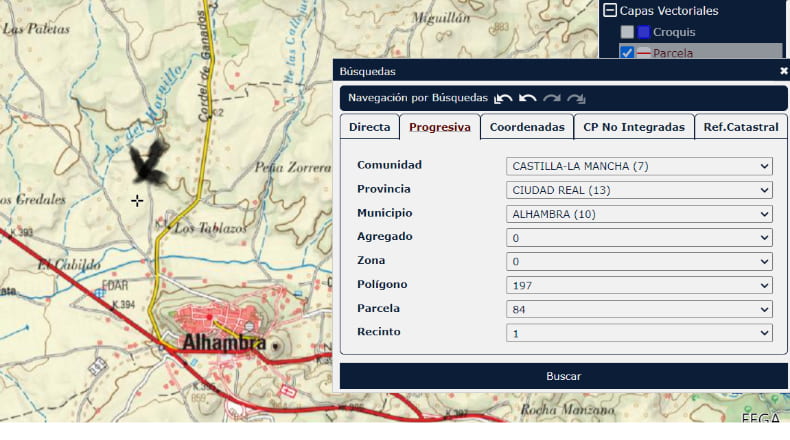Open the CP No Integradas tab

pyautogui.click(x=634, y=127)
